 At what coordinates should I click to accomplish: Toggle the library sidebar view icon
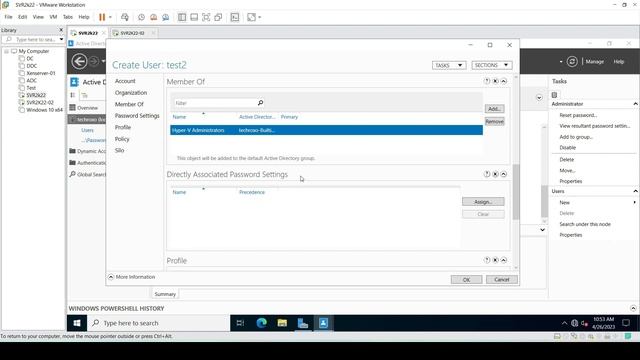[182, 17]
